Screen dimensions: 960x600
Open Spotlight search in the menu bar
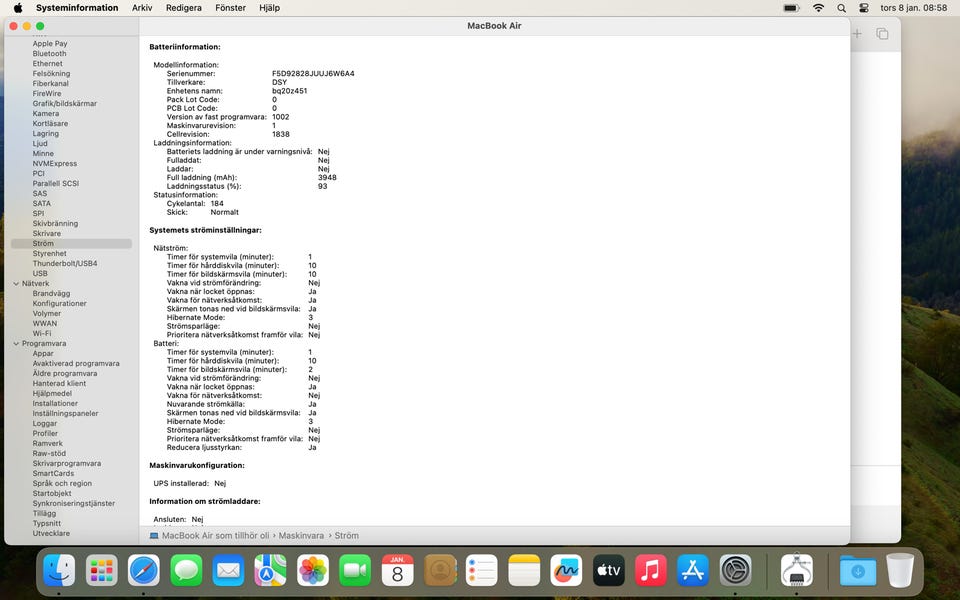point(842,8)
